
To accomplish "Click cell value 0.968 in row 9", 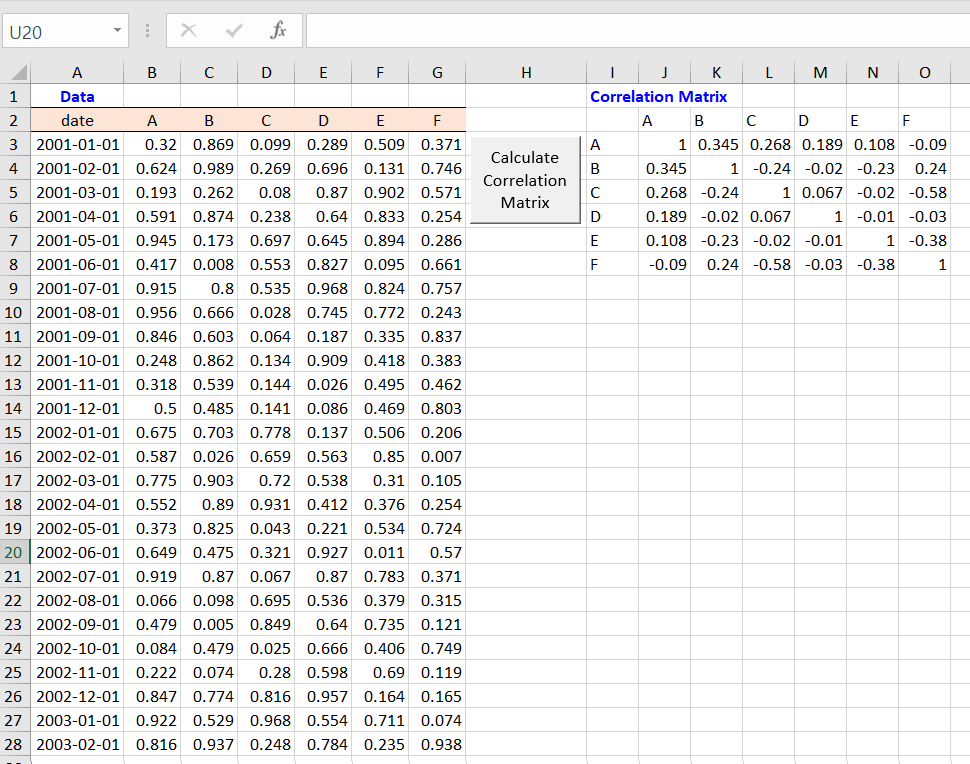I will click(323, 288).
